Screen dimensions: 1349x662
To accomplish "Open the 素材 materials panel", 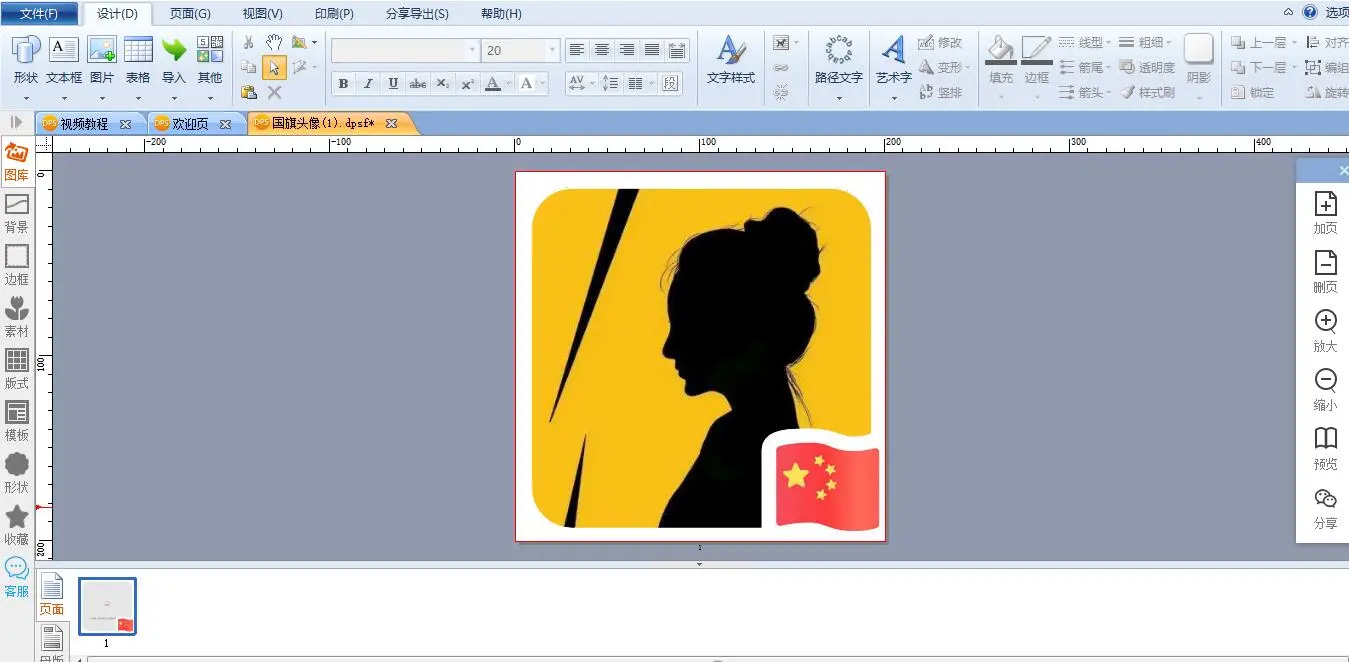I will [16, 317].
